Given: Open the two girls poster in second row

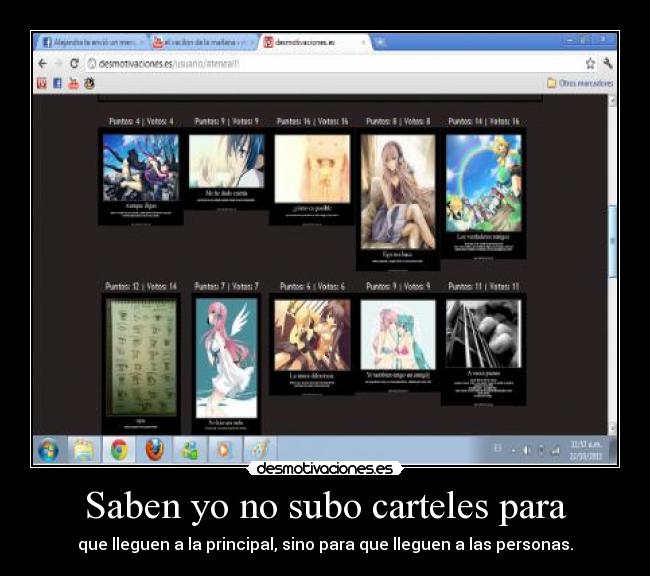Looking at the screenshot, I should 398,343.
